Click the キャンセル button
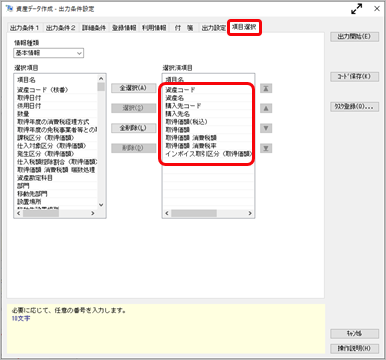This screenshot has height=360, width=386. (354, 333)
